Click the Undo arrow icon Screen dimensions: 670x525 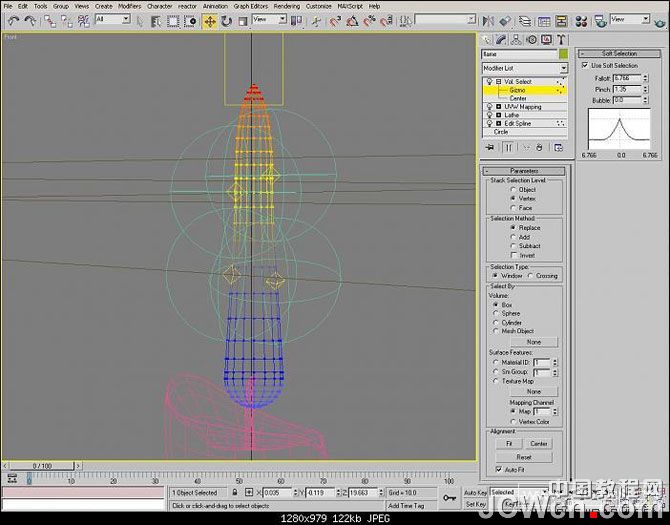coord(13,21)
